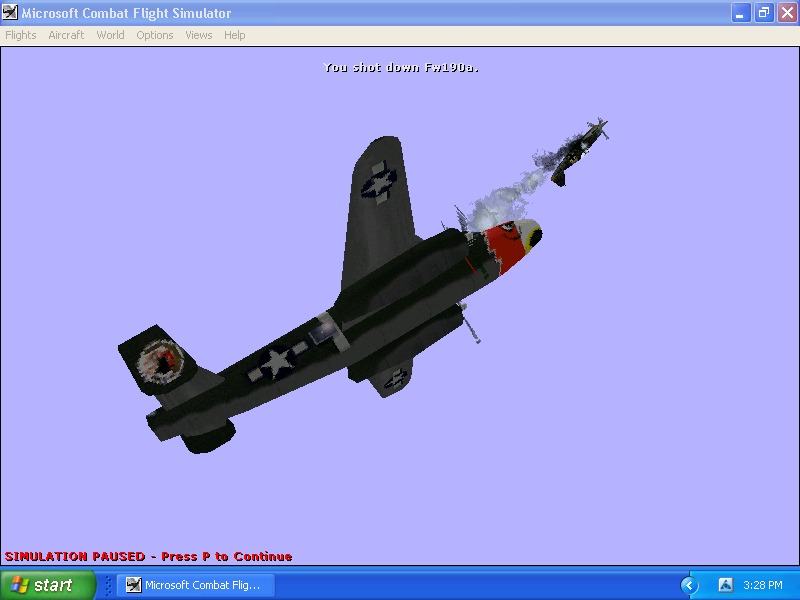Viewport: 800px width, 600px height.
Task: Expand the hidden system tray icons chevron
Action: coord(689,585)
